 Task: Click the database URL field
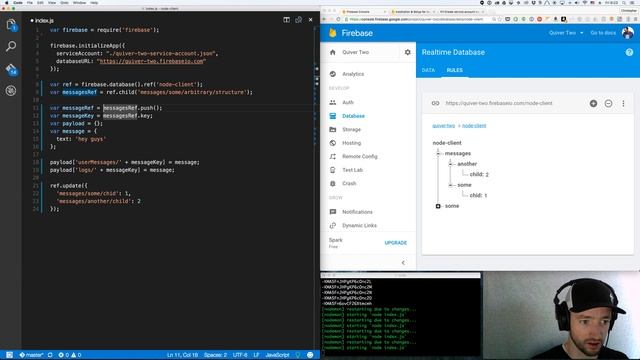tap(499, 103)
